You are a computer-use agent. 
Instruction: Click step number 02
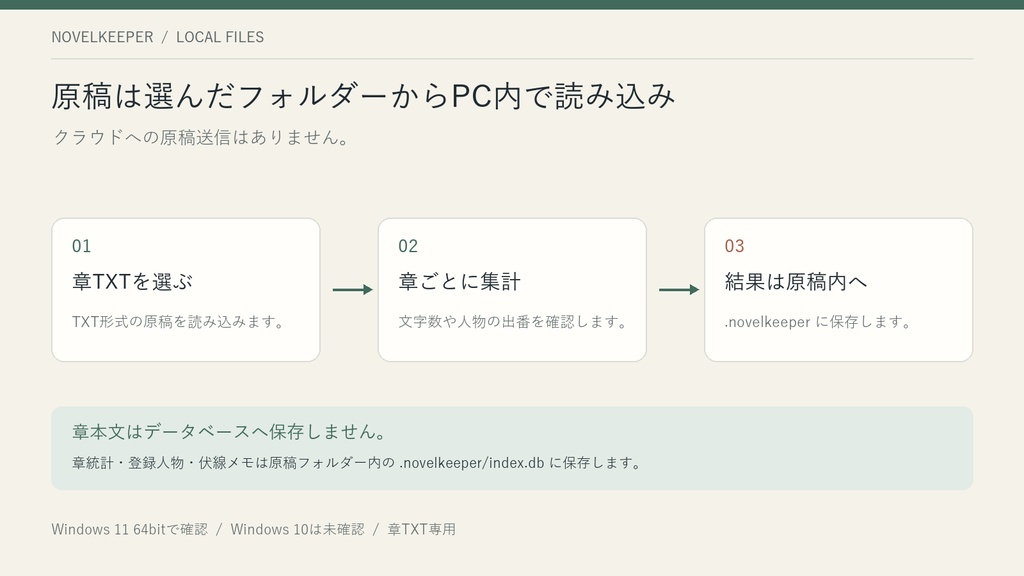(408, 246)
